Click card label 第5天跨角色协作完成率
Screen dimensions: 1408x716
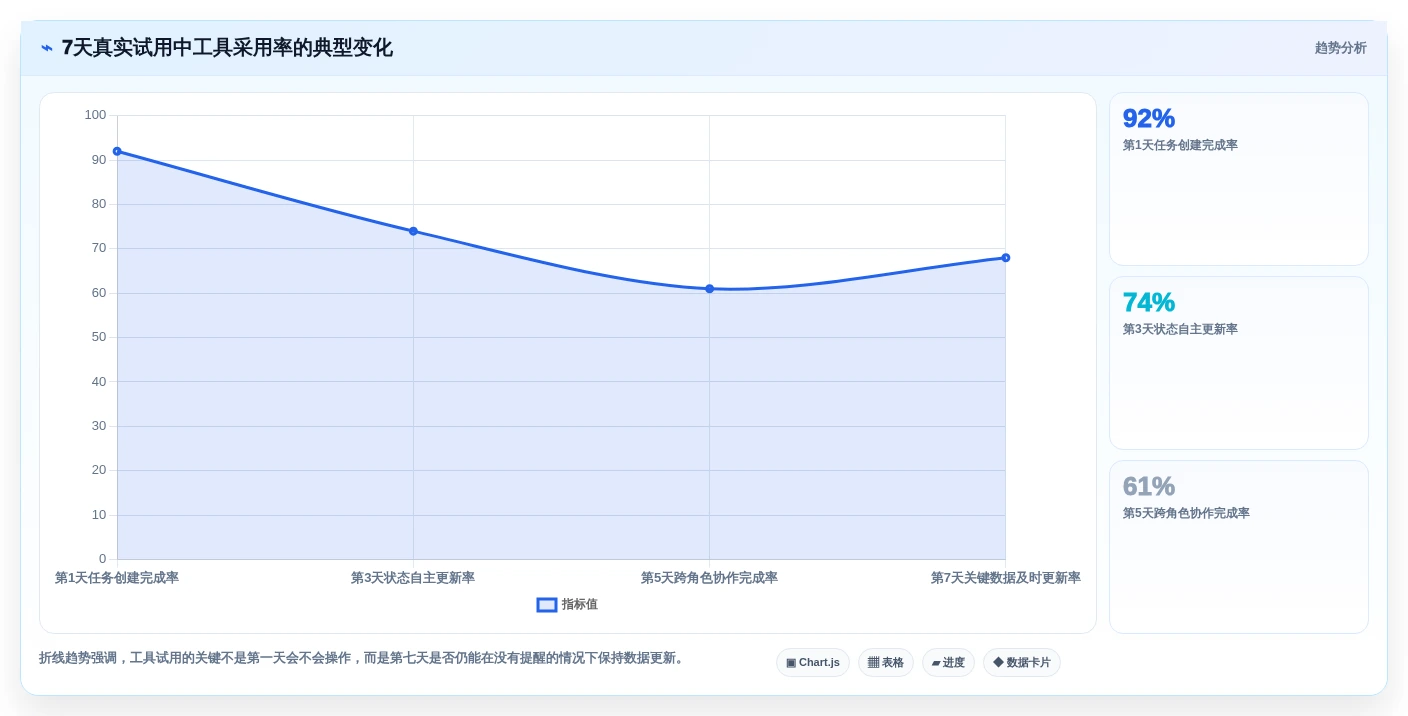click(1186, 513)
